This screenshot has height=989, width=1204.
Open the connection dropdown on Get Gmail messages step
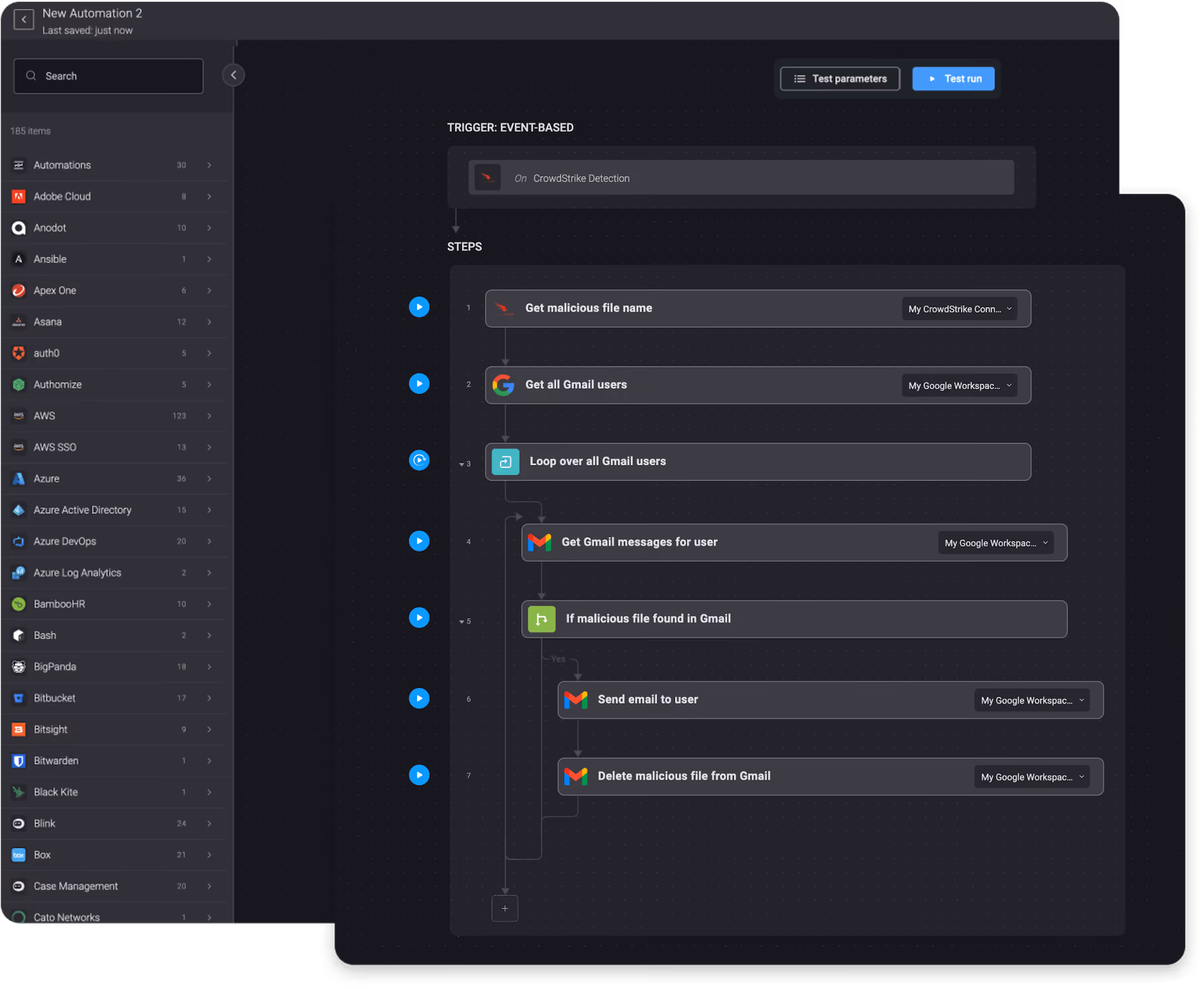click(996, 543)
